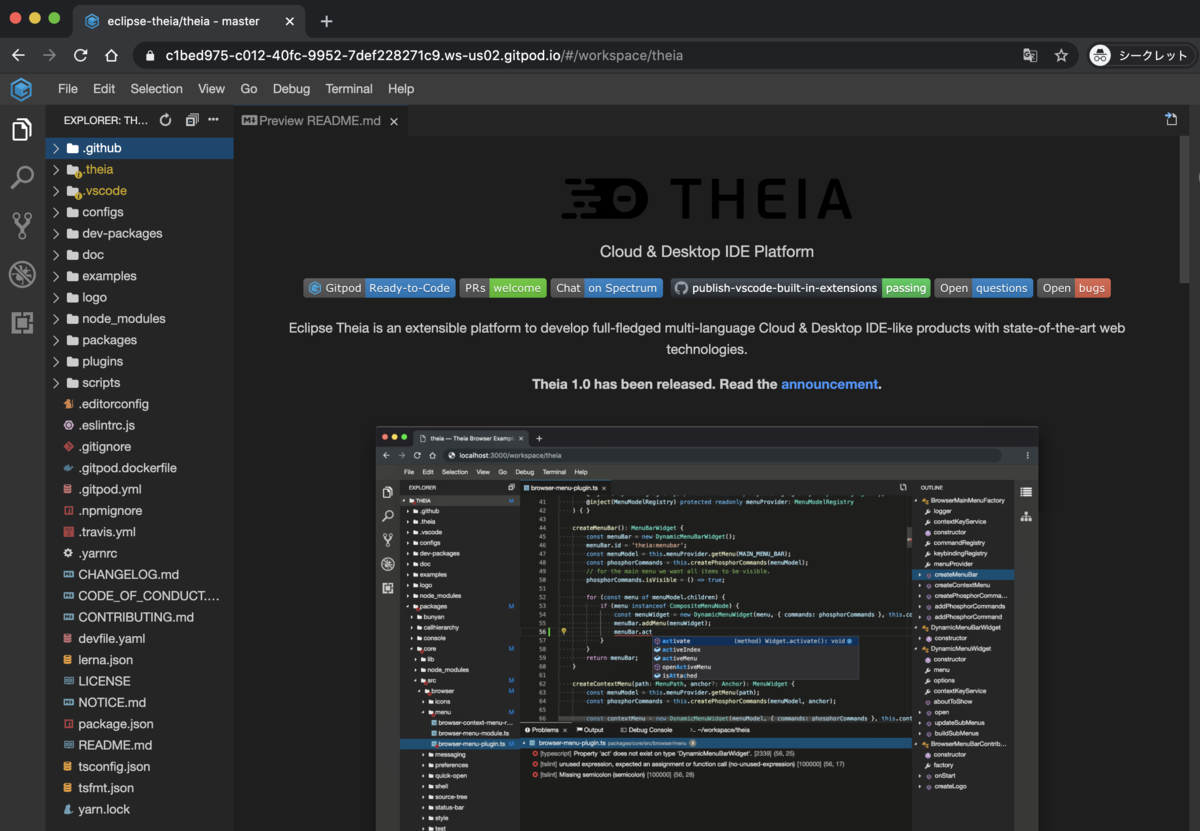Image resolution: width=1200 pixels, height=831 pixels.
Task: Open the yarn.lock file
Action: click(x=139, y=809)
